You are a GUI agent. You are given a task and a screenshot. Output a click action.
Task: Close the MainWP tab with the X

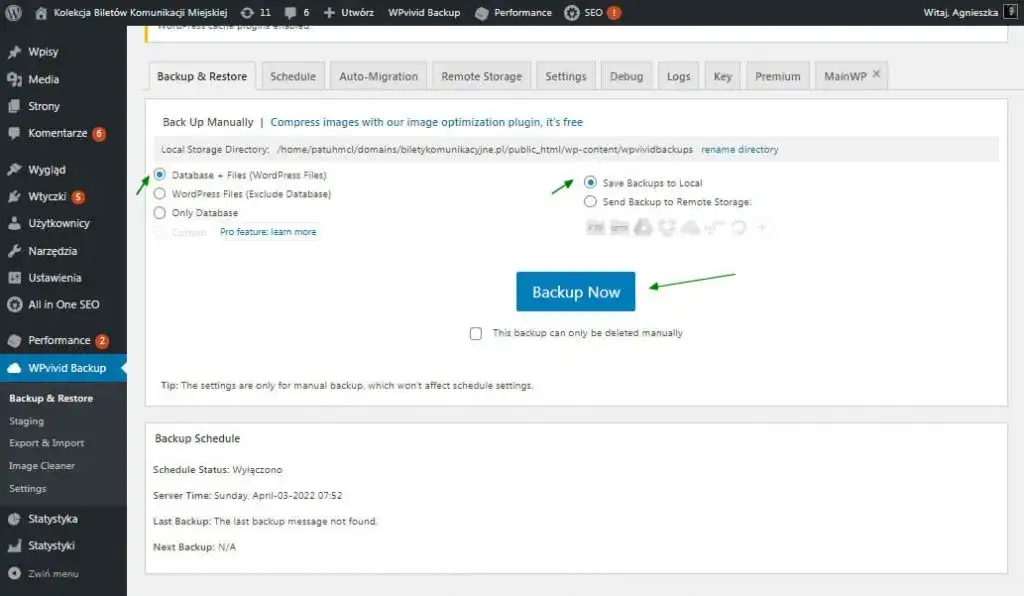click(876, 74)
